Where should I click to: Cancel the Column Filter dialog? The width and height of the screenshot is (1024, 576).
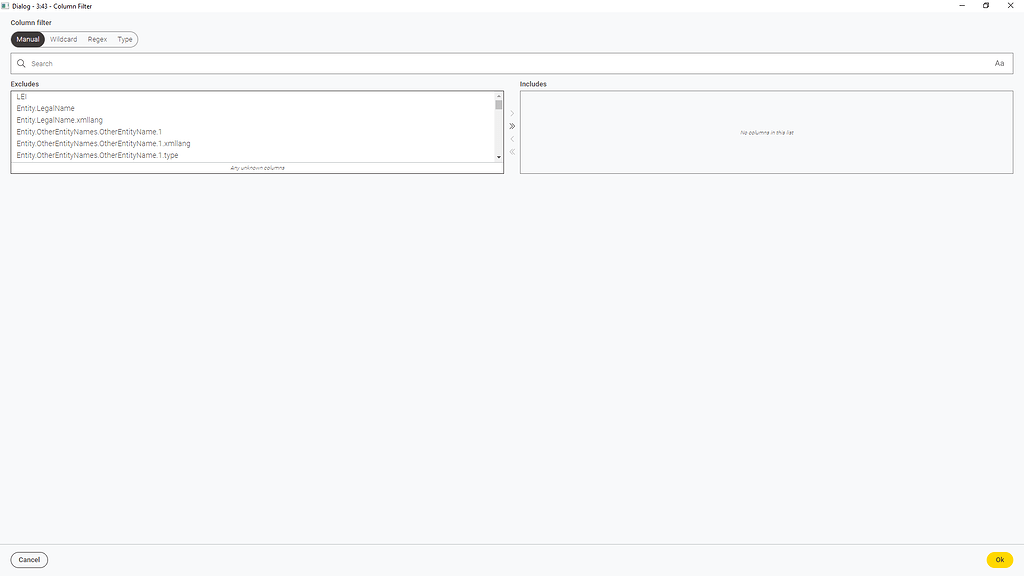coord(29,559)
